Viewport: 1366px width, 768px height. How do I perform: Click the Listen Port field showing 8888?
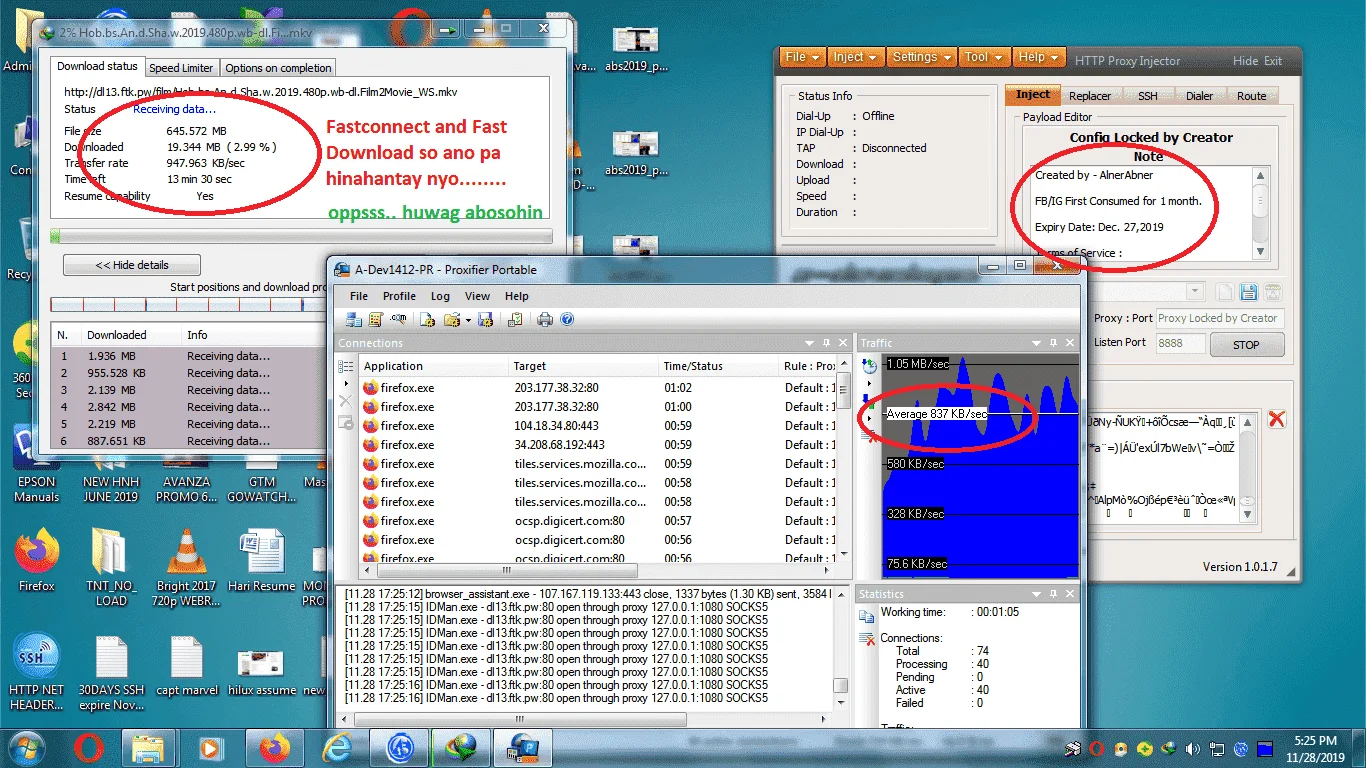click(1180, 342)
